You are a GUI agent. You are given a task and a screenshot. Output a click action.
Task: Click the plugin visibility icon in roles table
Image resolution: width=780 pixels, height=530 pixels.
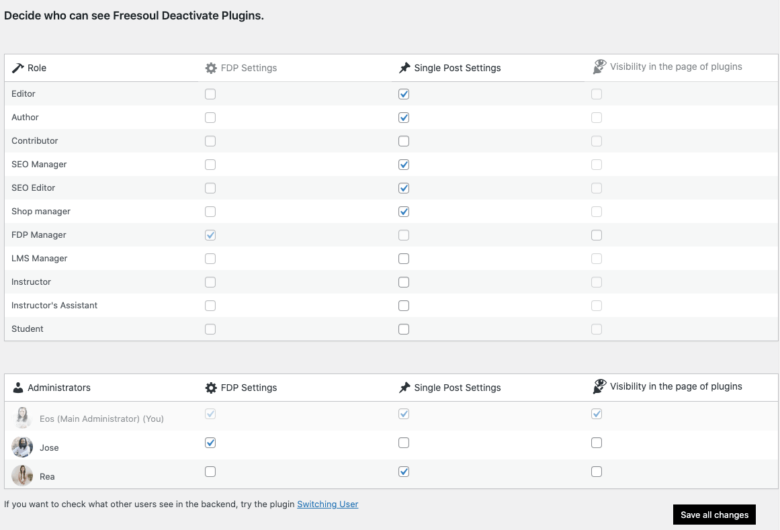coord(599,66)
